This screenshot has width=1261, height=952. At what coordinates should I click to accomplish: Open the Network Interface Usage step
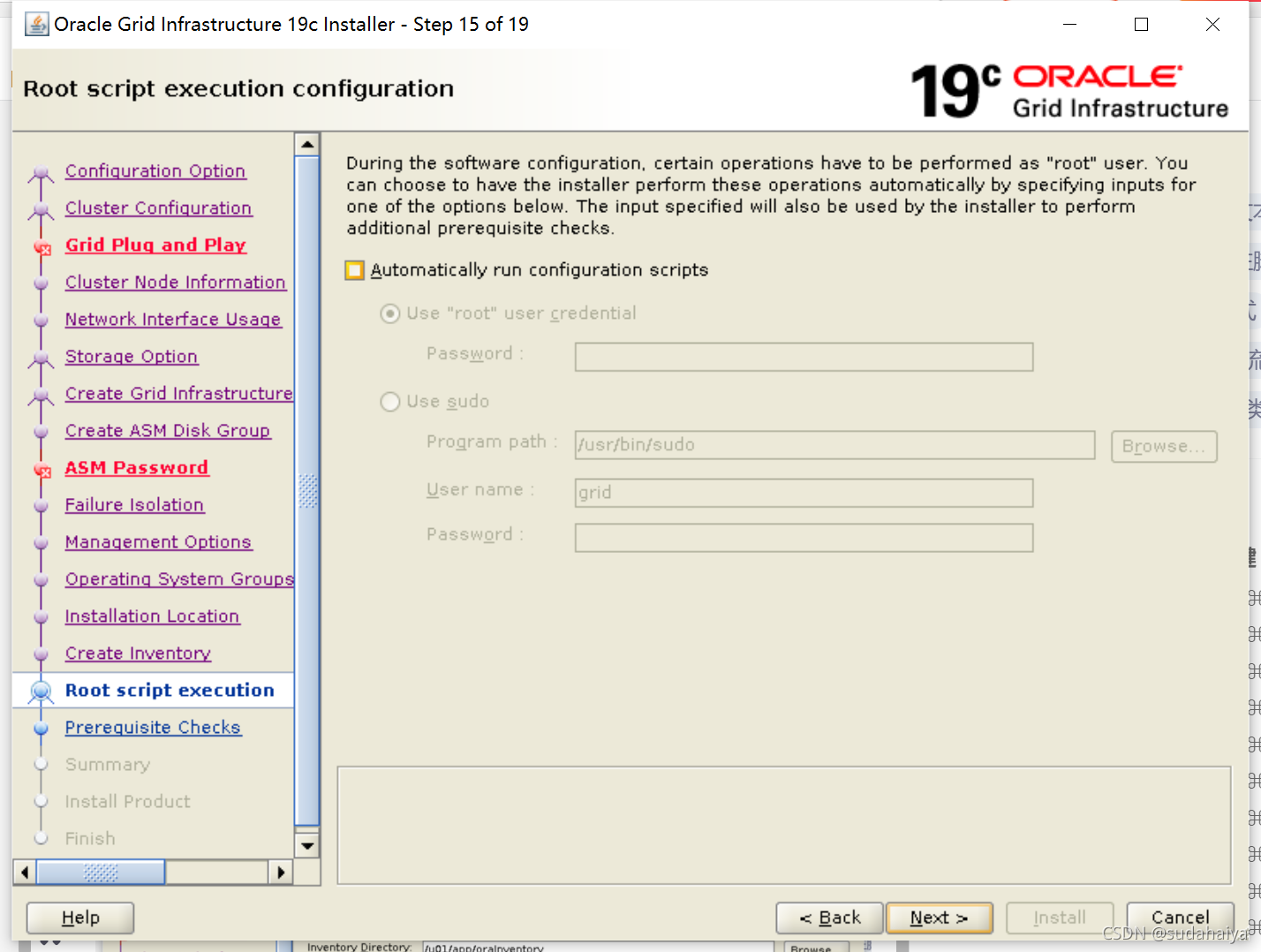click(173, 320)
